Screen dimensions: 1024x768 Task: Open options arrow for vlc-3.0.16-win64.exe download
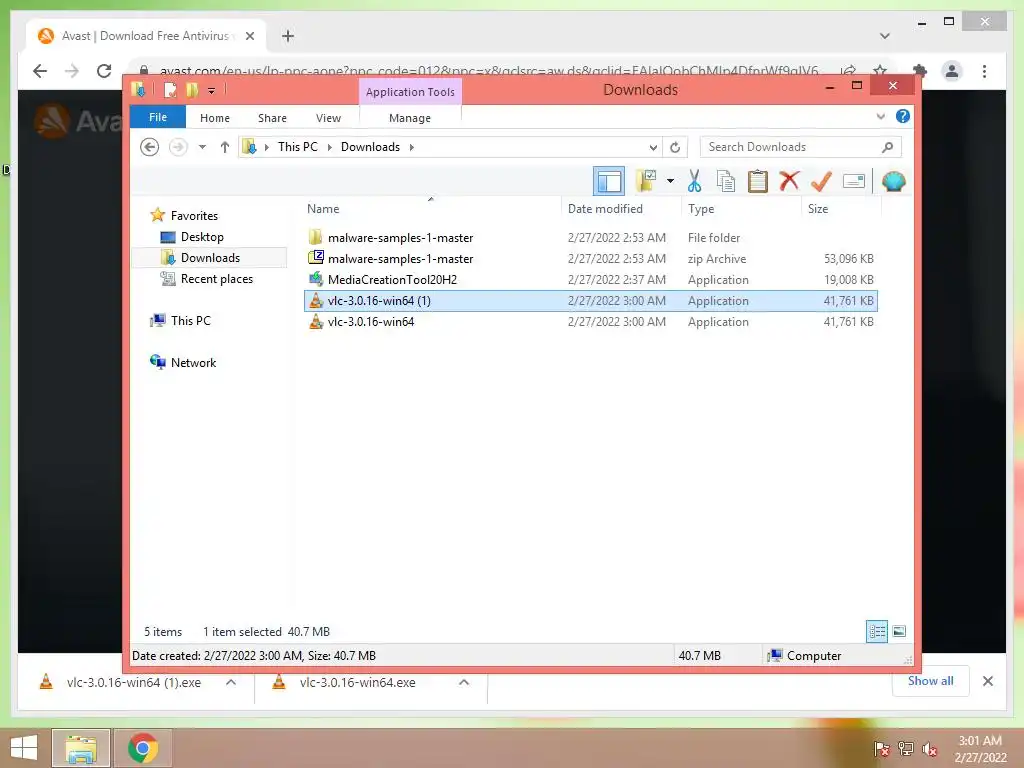(464, 682)
